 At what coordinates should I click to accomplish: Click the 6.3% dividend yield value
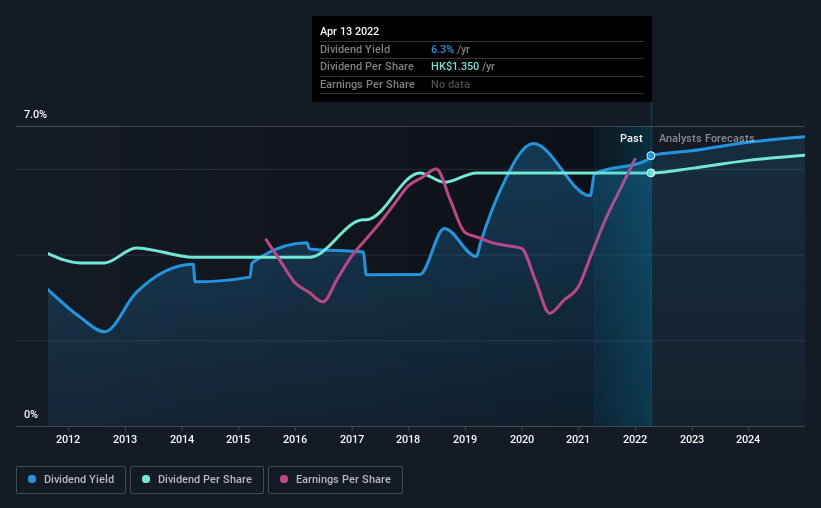[x=442, y=49]
